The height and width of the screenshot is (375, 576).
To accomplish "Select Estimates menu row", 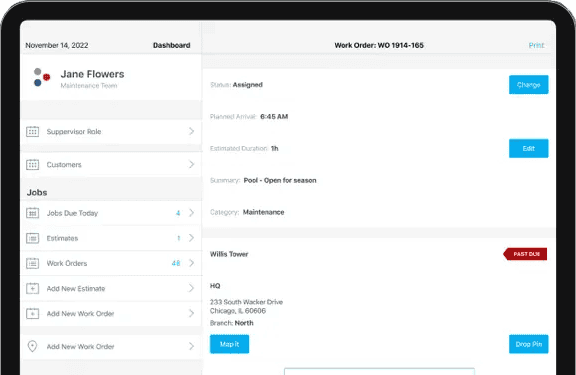I will [111, 238].
